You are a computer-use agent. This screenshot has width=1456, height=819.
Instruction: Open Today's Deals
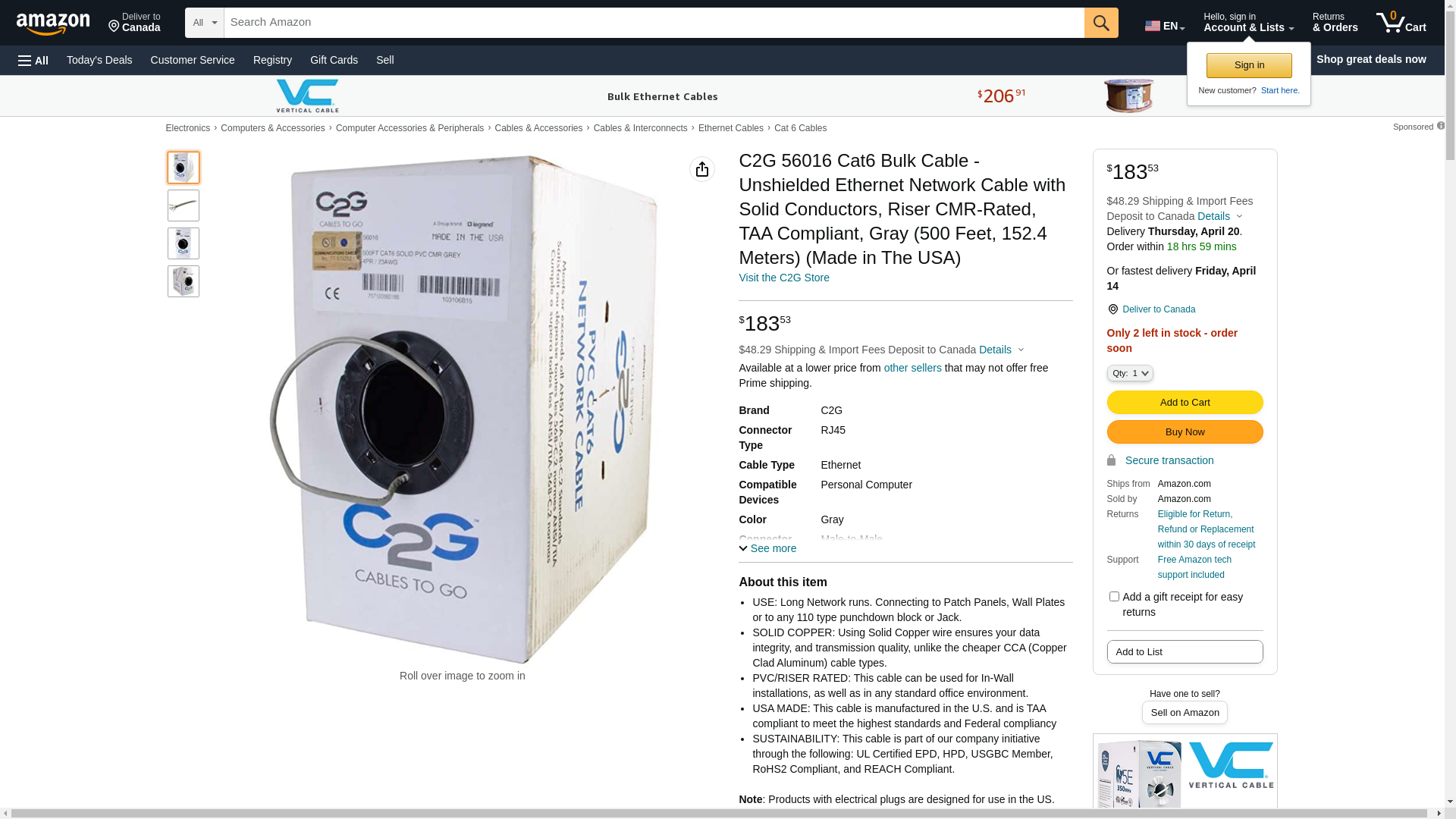tap(99, 60)
